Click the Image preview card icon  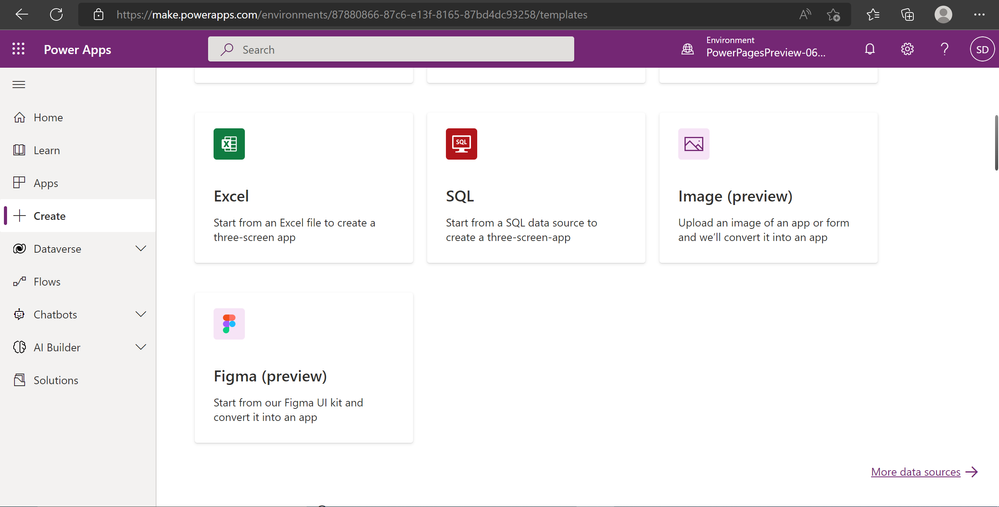(693, 144)
